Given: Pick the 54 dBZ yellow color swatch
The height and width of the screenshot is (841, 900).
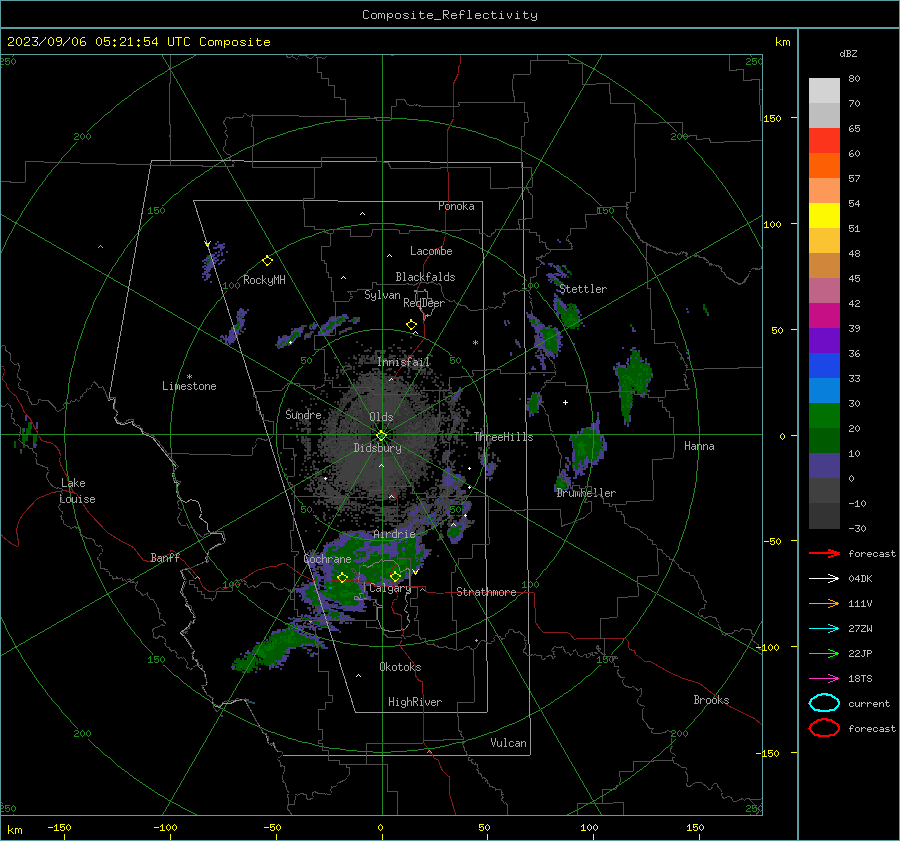Looking at the screenshot, I should click(x=824, y=215).
